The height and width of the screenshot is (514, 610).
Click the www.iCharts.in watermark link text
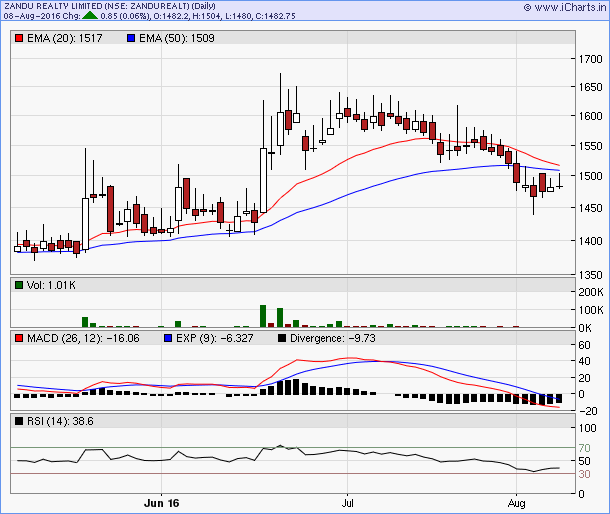click(x=570, y=7)
